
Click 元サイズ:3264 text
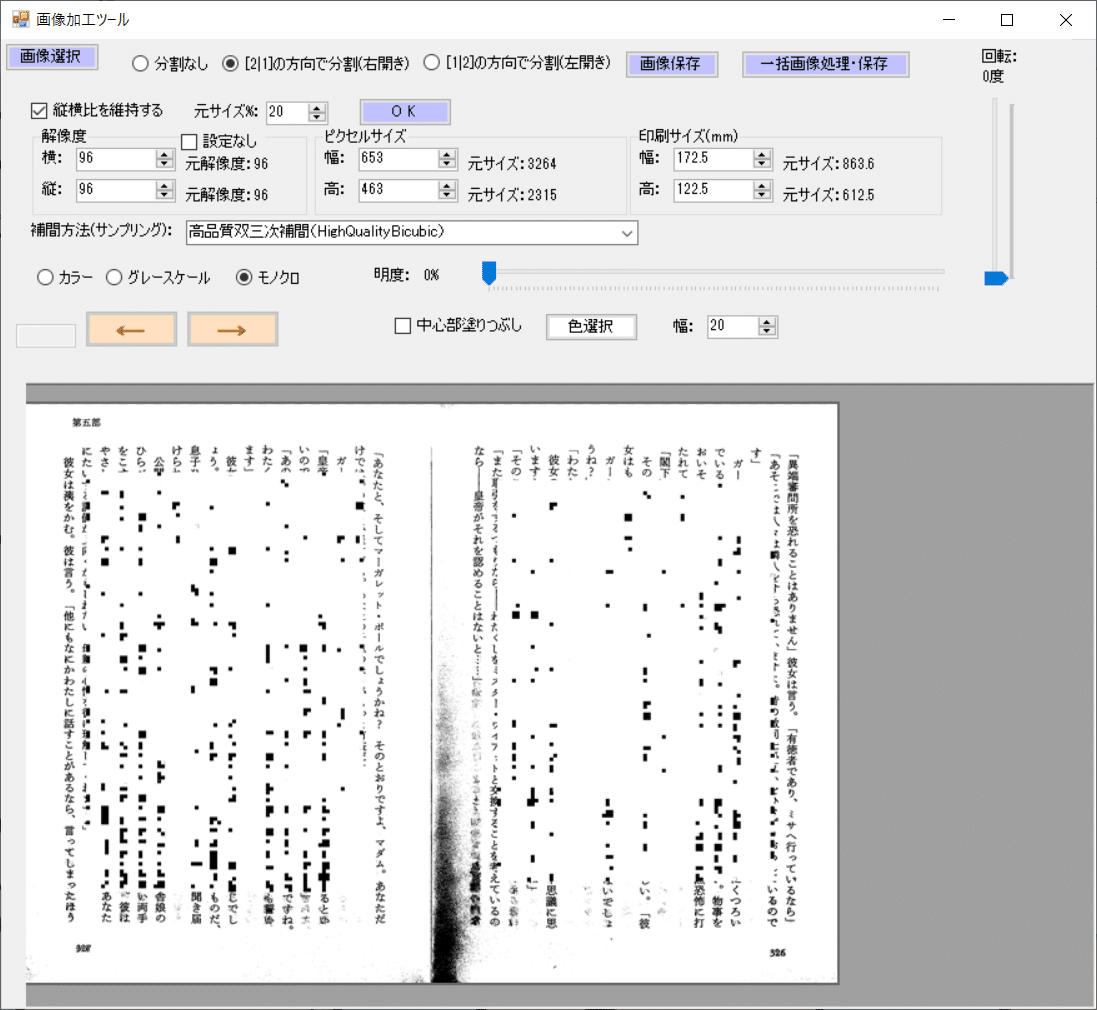[x=512, y=164]
